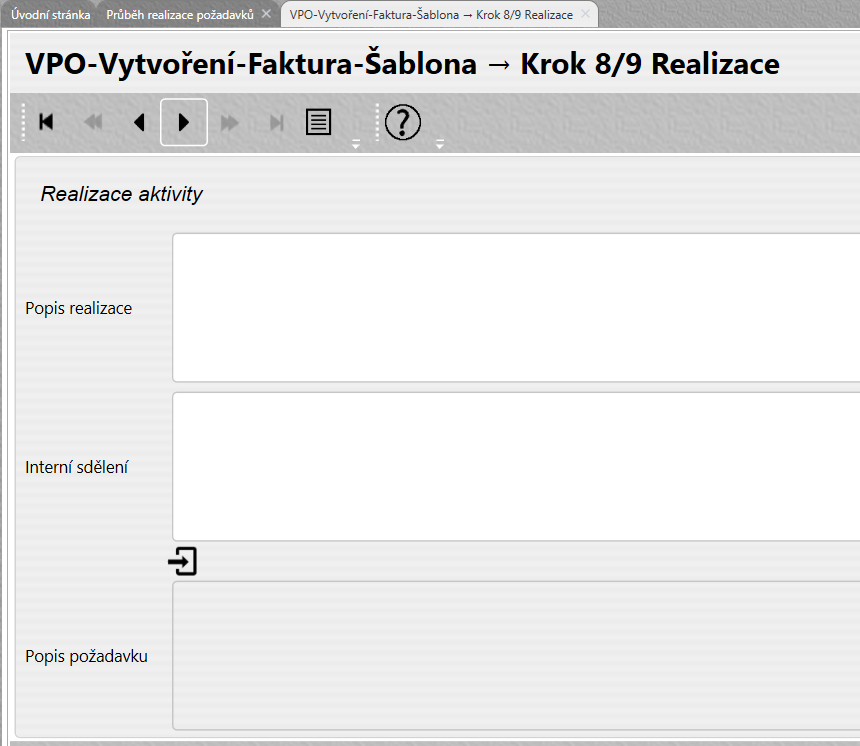Viewport: 860px width, 746px height.
Task: Click the import arrow icon above Popis požadavku
Action: [183, 562]
